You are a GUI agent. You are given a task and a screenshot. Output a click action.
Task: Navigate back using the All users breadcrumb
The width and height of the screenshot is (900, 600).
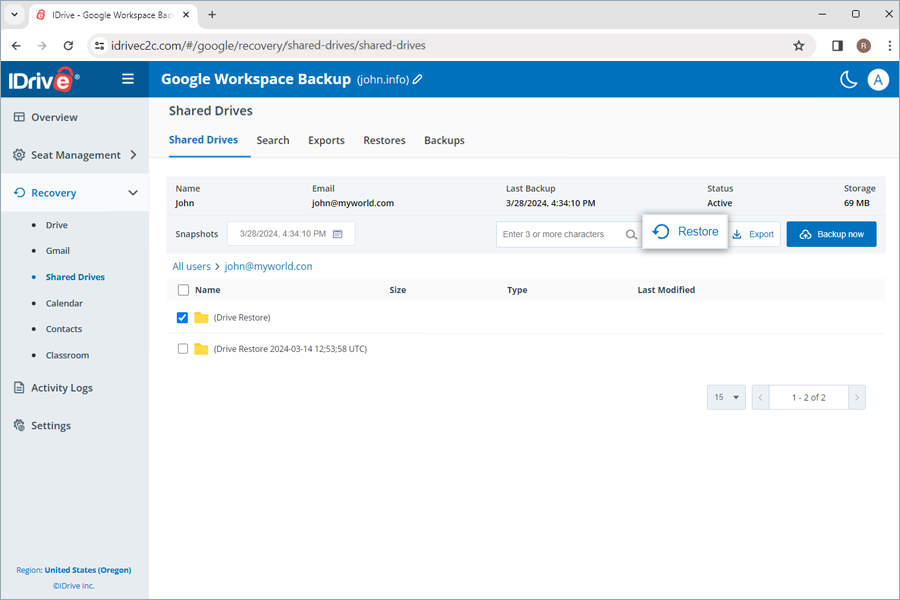point(191,266)
